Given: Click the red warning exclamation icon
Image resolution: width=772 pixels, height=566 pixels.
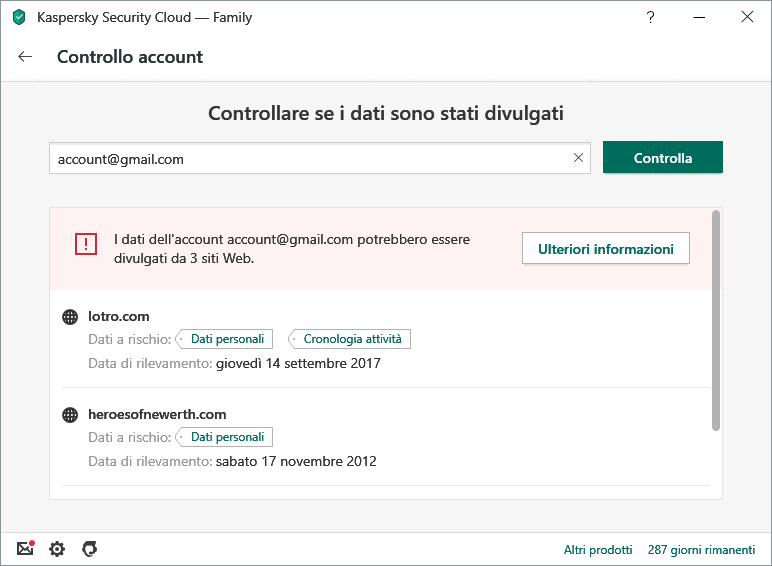Looking at the screenshot, I should tap(86, 244).
